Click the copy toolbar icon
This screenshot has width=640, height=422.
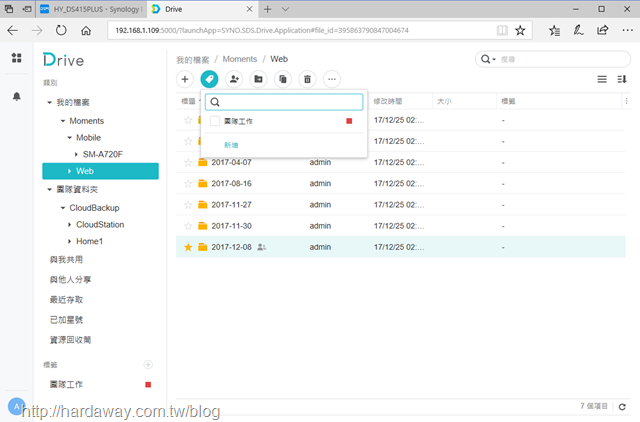click(x=283, y=79)
